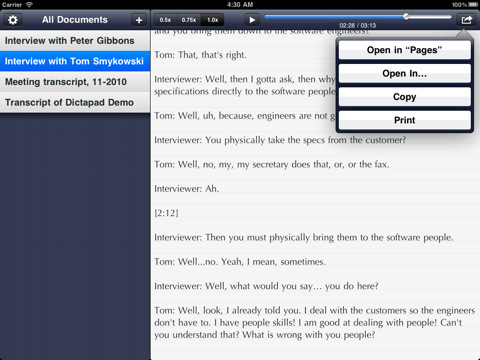The height and width of the screenshot is (360, 480).
Task: Open Interview with Peter Gibbons document
Action: pos(75,41)
